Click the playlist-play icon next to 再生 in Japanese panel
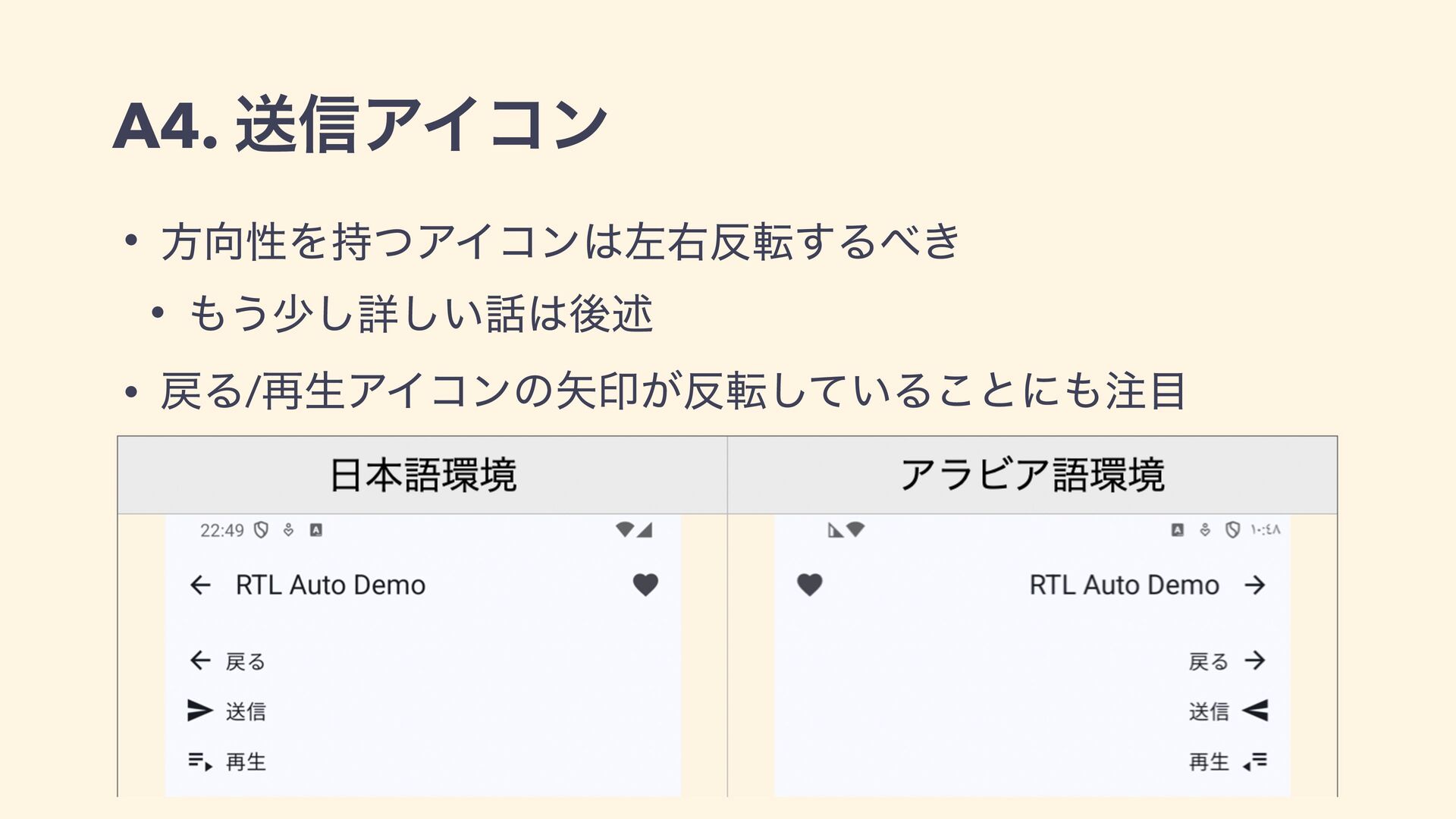 pyautogui.click(x=200, y=761)
